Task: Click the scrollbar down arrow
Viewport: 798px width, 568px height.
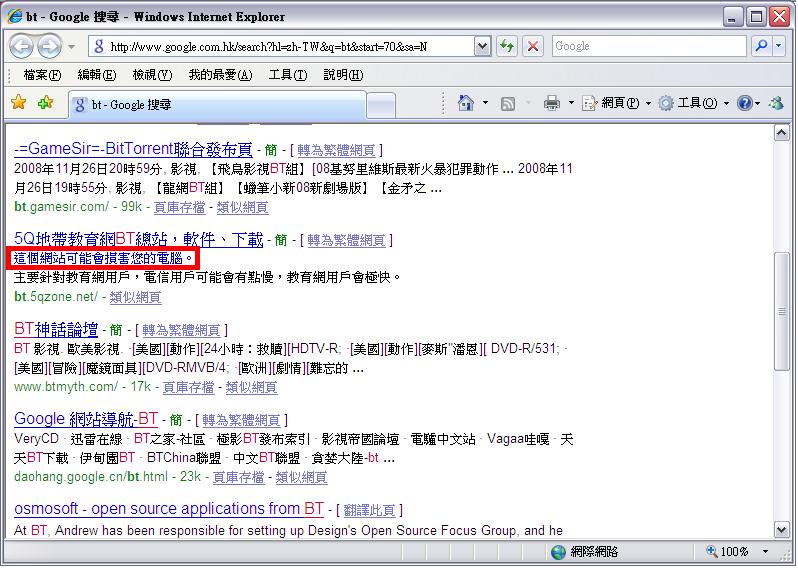Action: [782, 529]
